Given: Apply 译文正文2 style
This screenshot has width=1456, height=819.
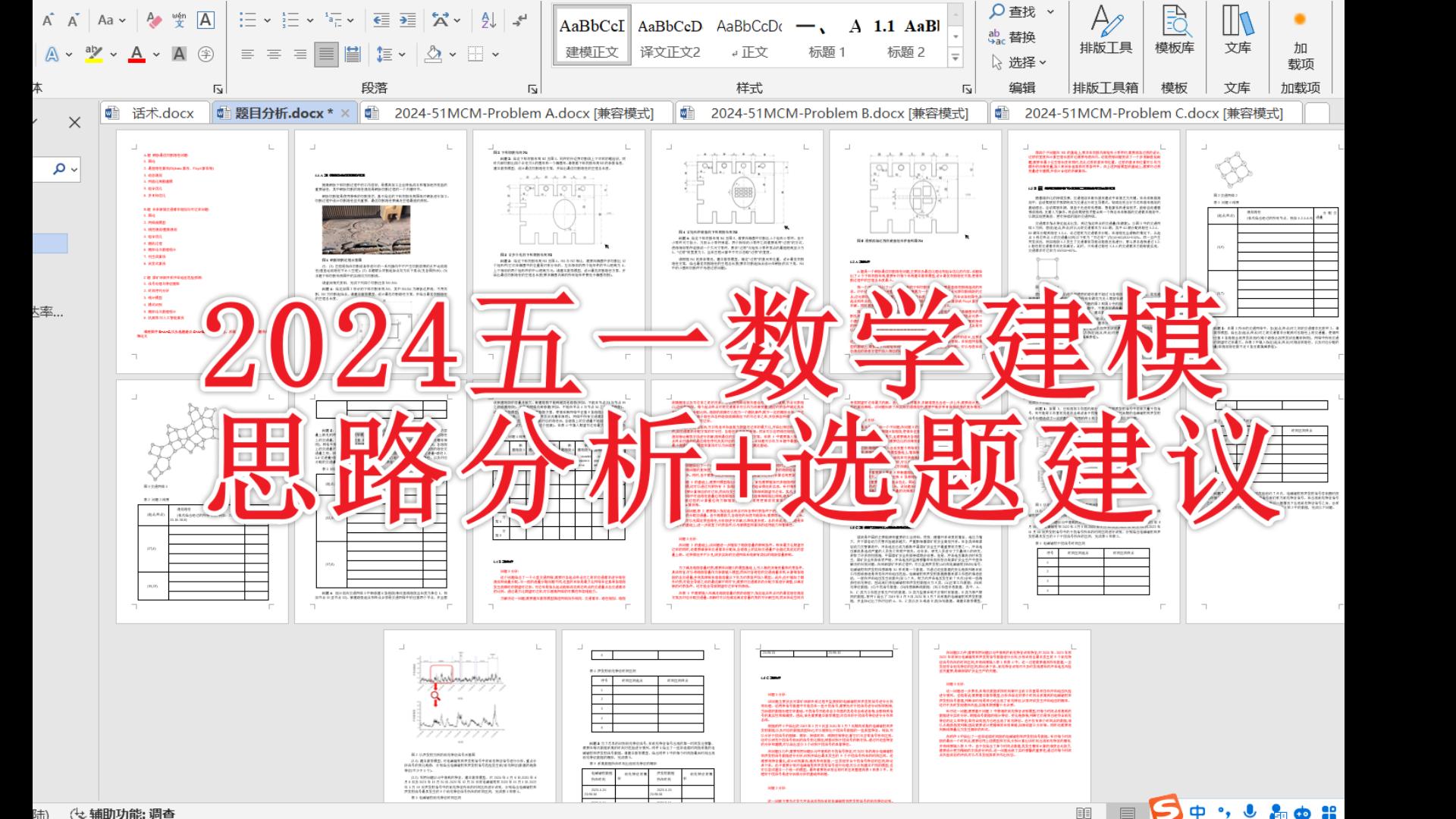Looking at the screenshot, I should 670,36.
